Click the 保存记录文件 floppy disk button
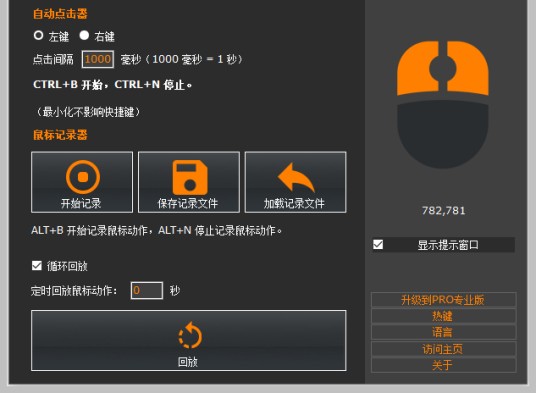Screen dimensions: 536x393 [189, 182]
